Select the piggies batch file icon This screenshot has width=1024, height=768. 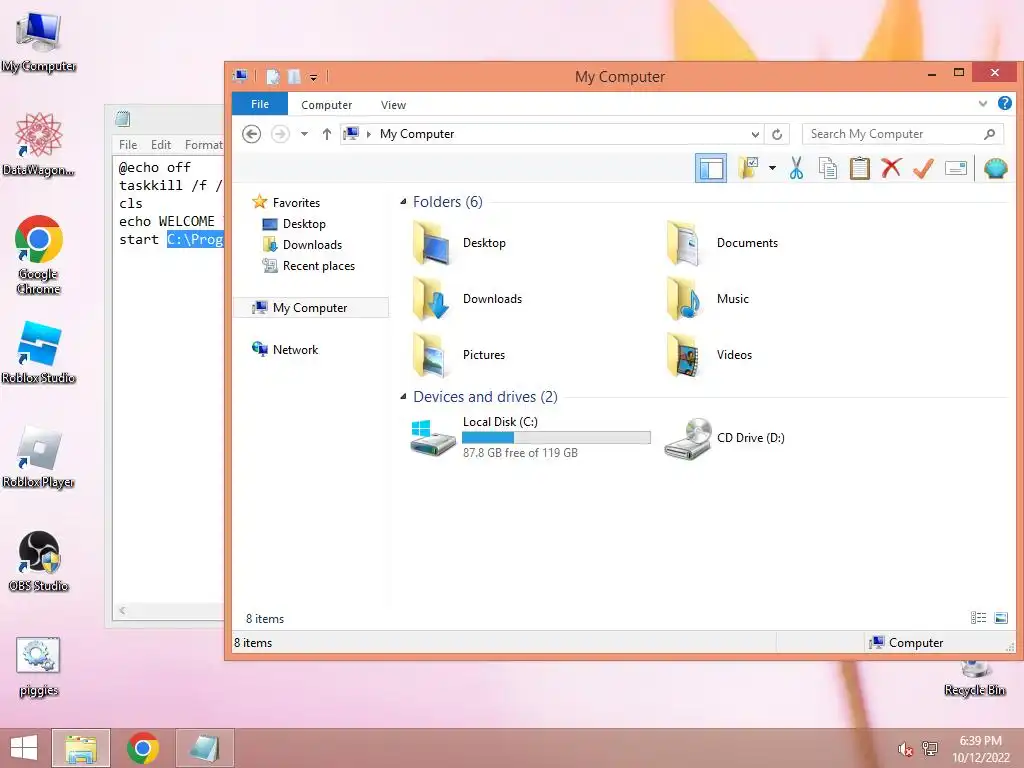[39, 667]
